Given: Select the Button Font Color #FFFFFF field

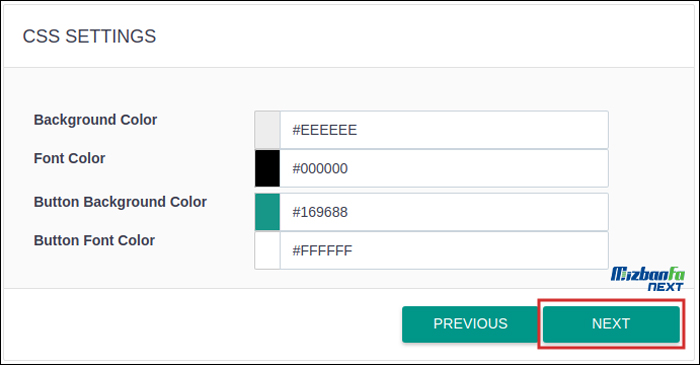Looking at the screenshot, I should tap(444, 250).
